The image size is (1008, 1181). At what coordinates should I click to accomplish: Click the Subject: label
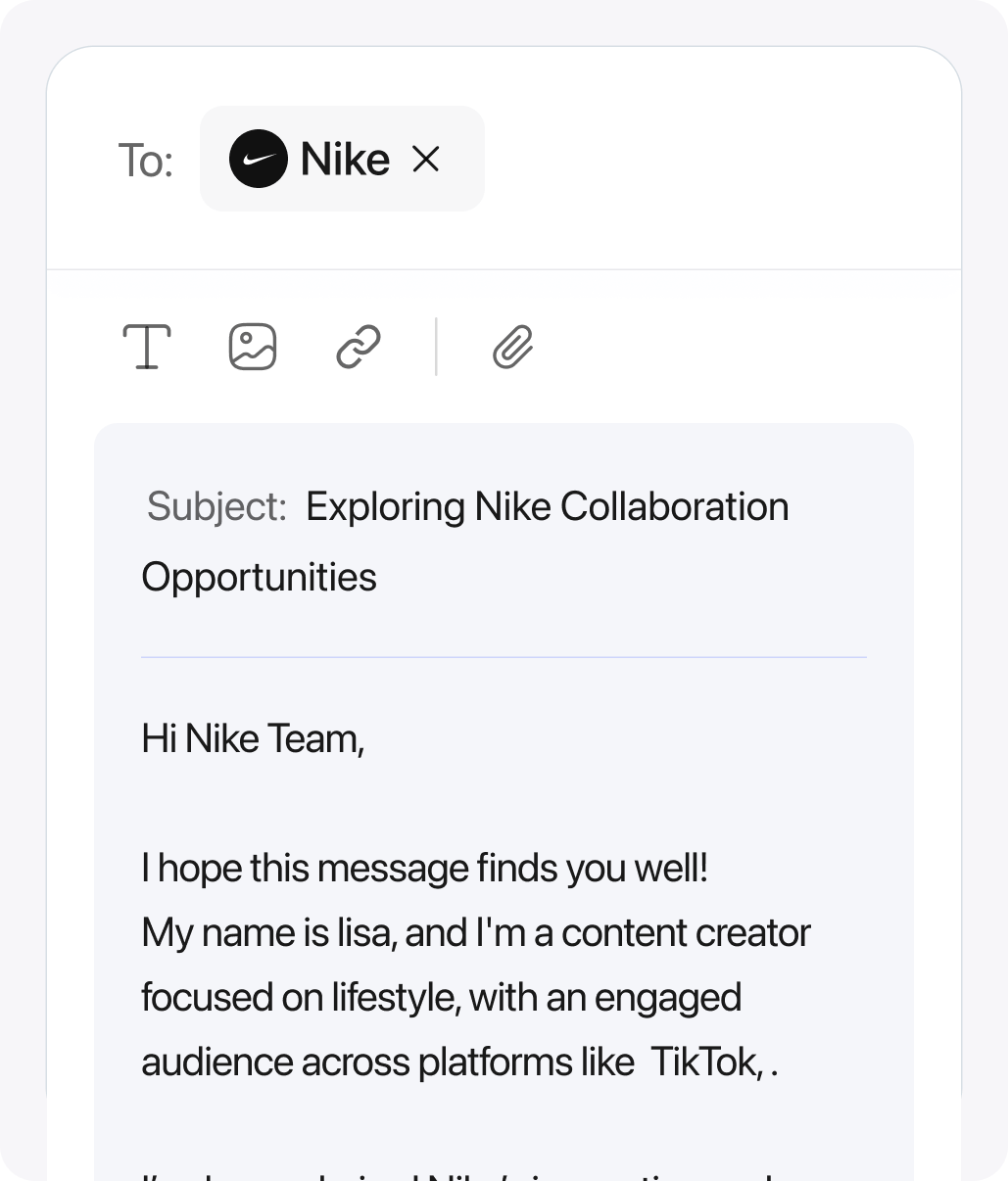click(216, 506)
